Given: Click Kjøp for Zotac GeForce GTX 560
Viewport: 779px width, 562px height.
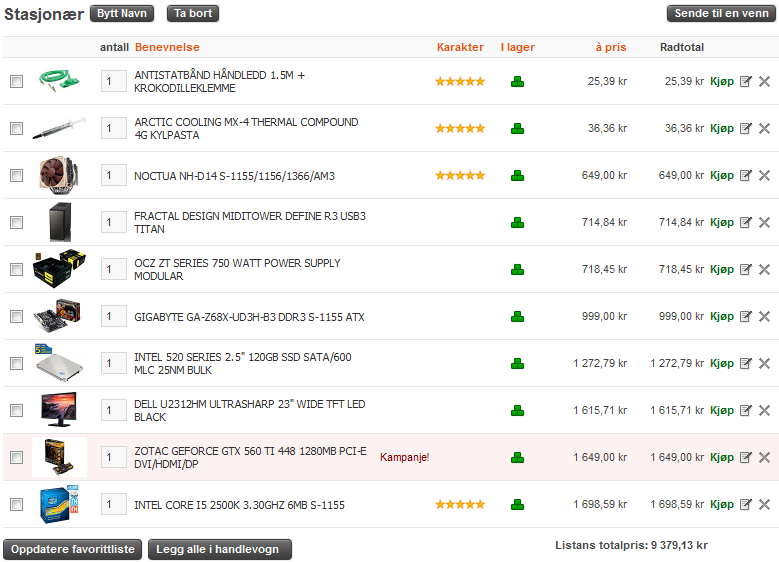Looking at the screenshot, I should tap(722, 457).
